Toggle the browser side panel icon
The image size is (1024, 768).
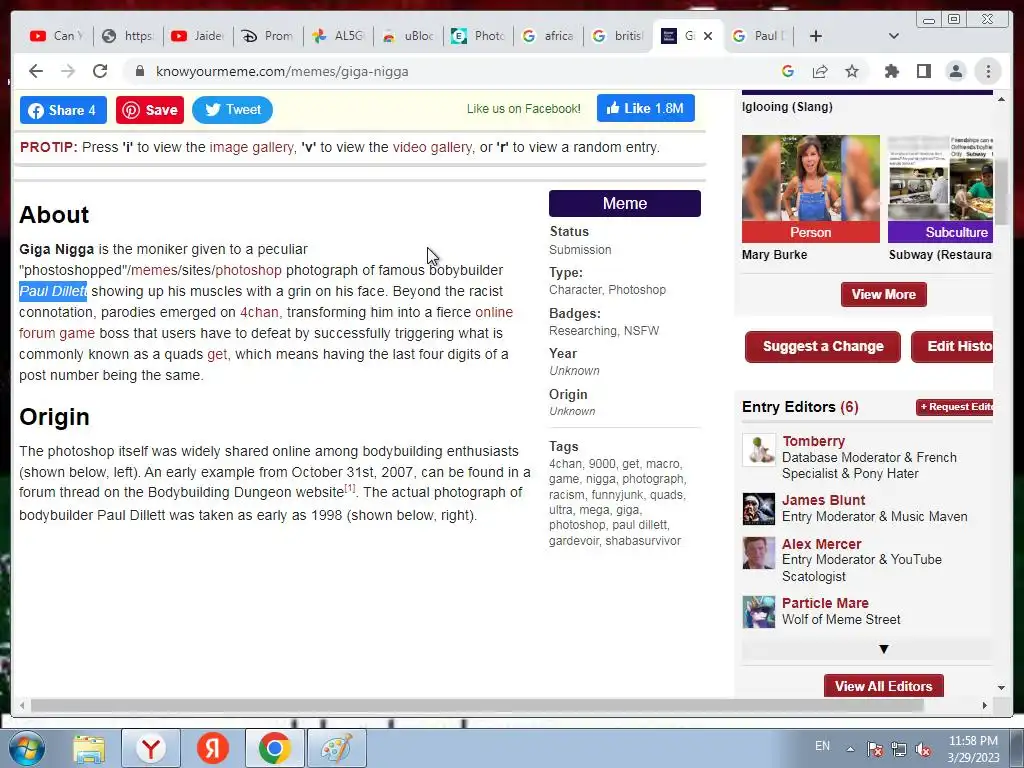click(x=923, y=71)
